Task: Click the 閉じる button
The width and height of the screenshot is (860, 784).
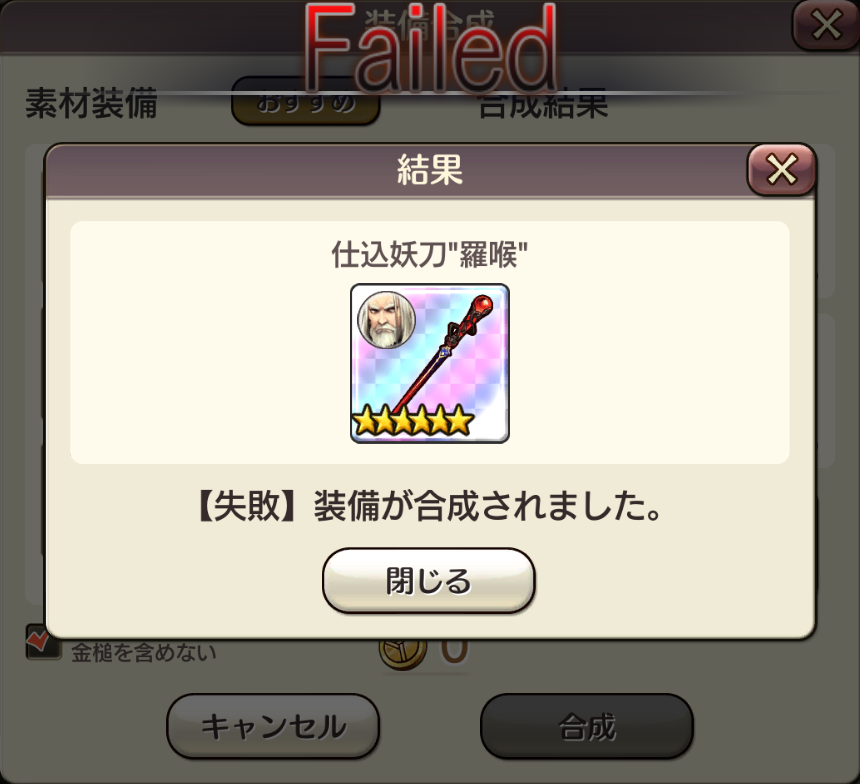Action: pos(428,580)
